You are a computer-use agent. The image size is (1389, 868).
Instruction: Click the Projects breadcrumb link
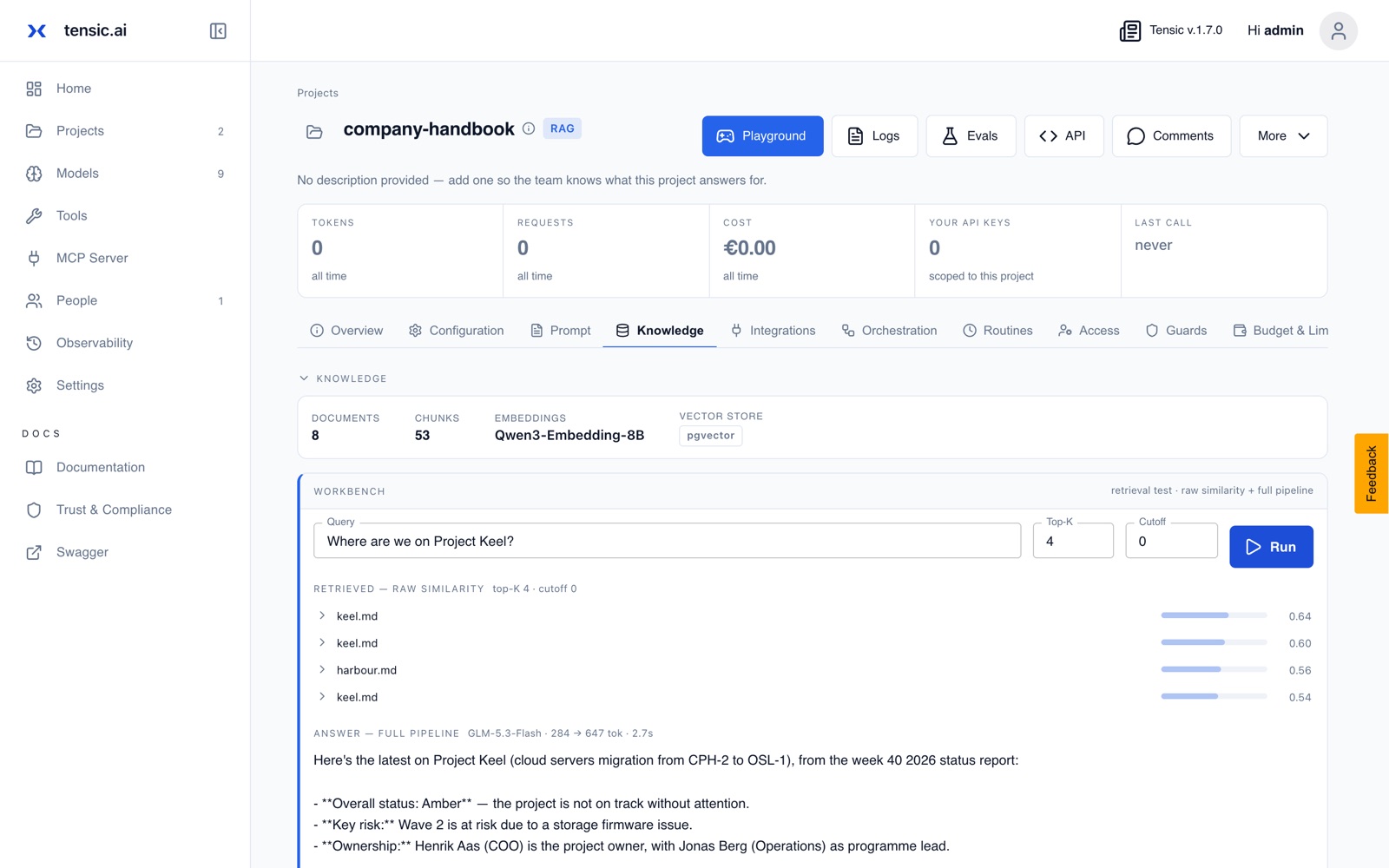[318, 93]
